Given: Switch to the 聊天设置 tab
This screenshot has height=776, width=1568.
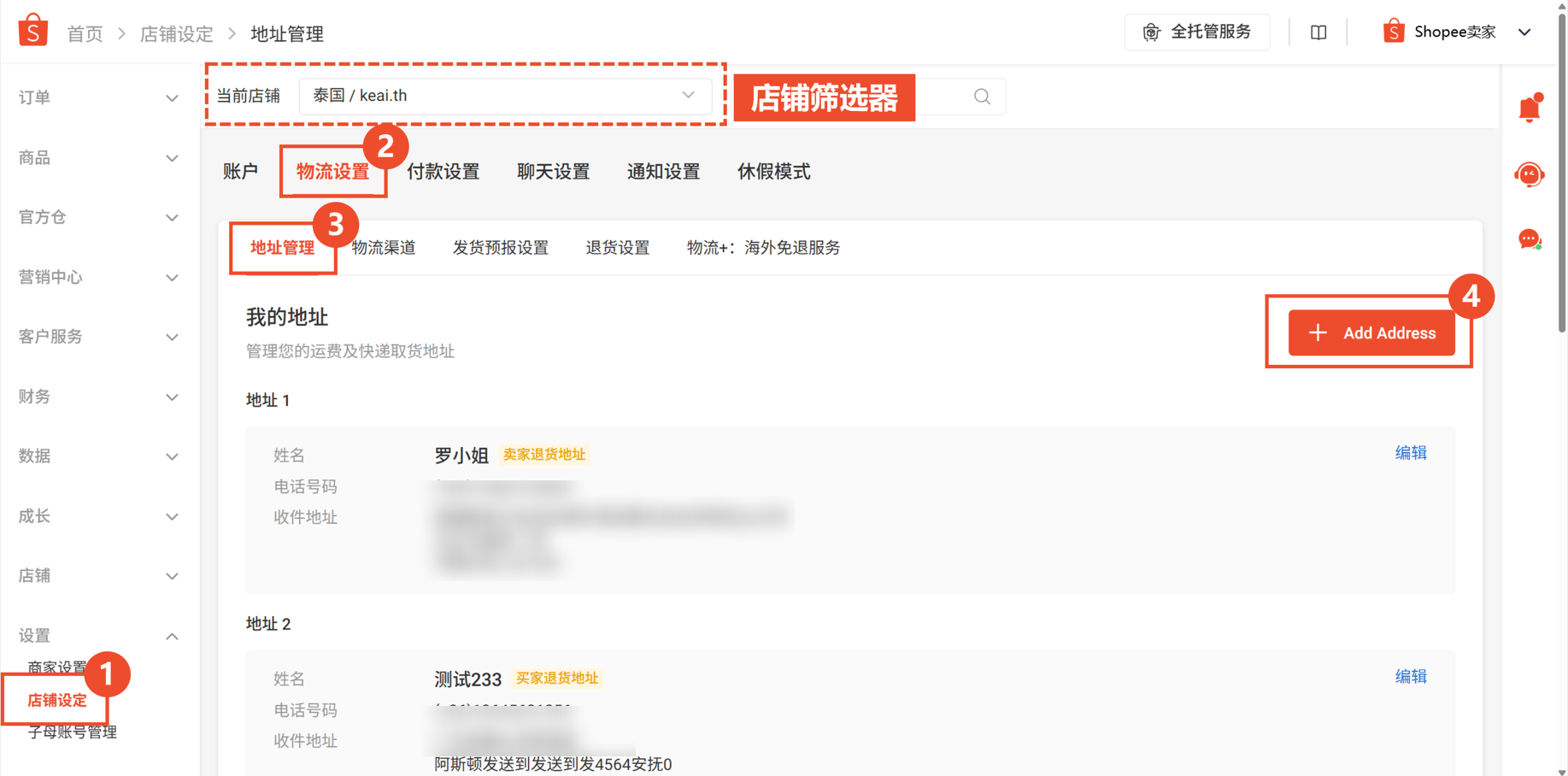Looking at the screenshot, I should pos(553,172).
